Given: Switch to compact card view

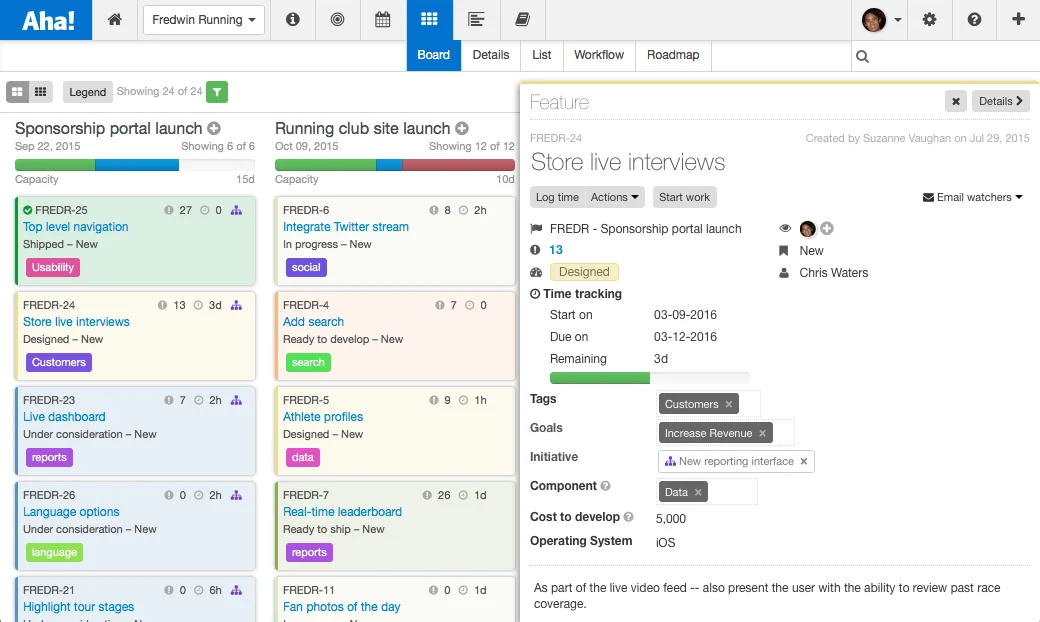Looking at the screenshot, I should [40, 92].
